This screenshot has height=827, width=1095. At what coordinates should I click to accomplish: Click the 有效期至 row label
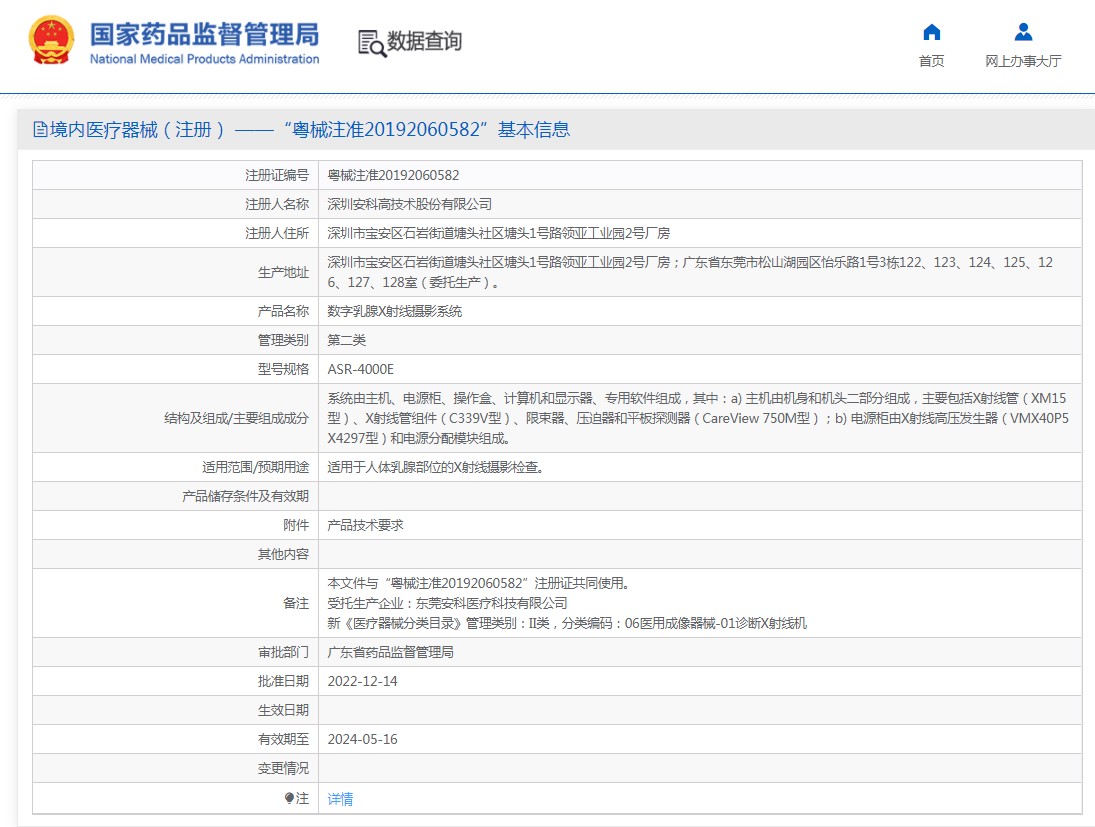(283, 739)
